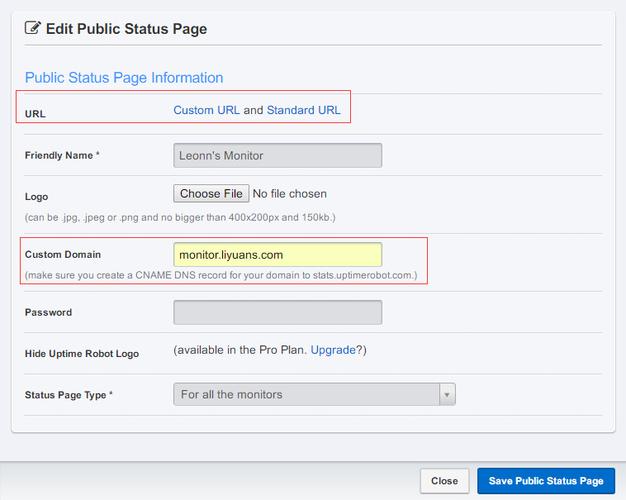Image resolution: width=626 pixels, height=500 pixels.
Task: Click the Hide Uptime Robot Logo label
Action: pyautogui.click(x=82, y=353)
